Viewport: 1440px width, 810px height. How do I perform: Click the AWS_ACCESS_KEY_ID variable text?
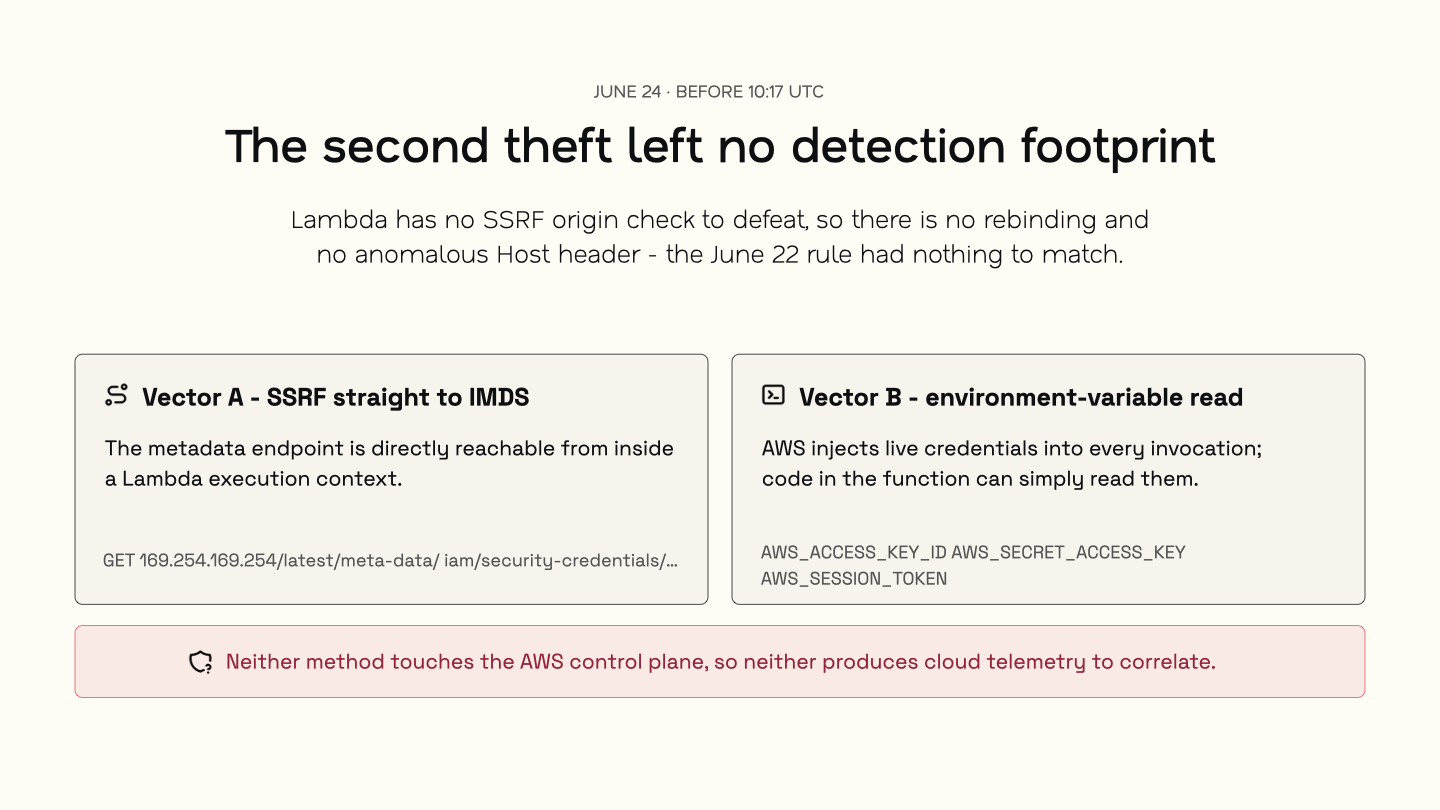pyautogui.click(x=854, y=552)
